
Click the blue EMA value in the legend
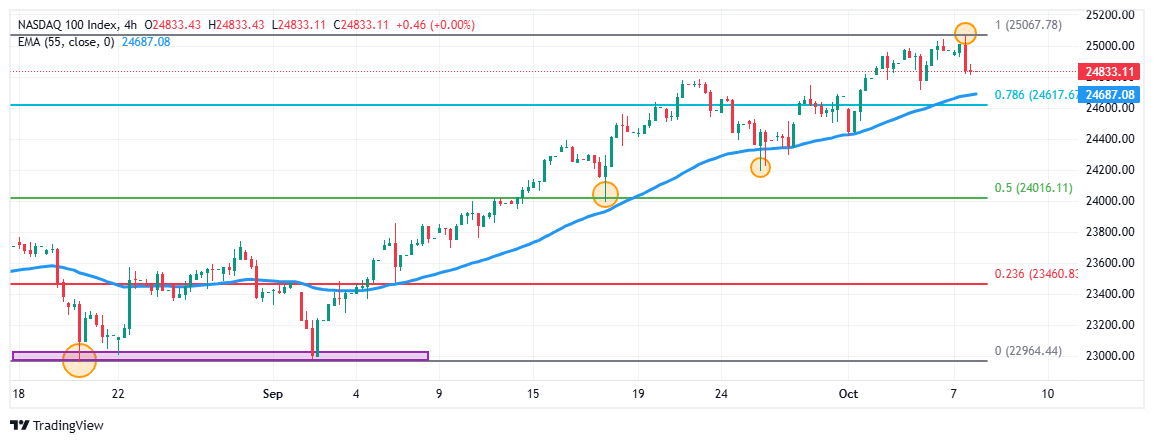pos(144,41)
